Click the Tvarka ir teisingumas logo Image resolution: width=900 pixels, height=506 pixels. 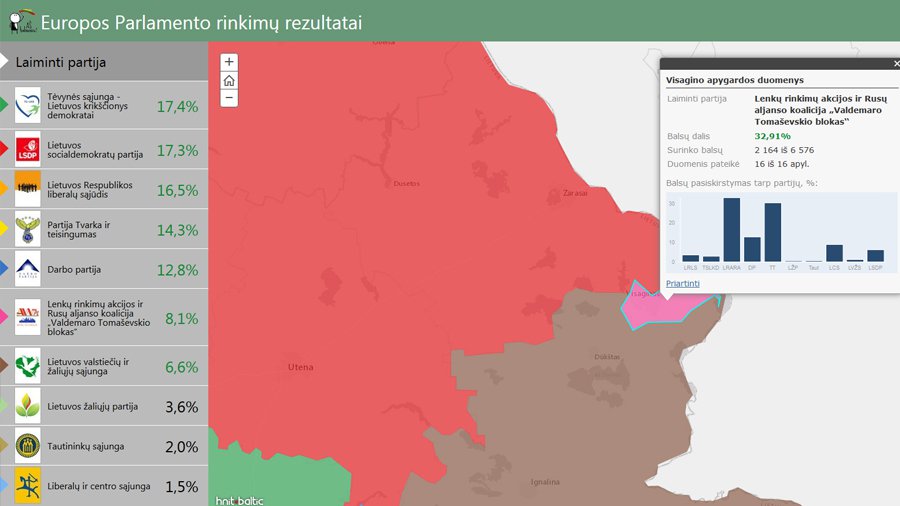point(28,229)
